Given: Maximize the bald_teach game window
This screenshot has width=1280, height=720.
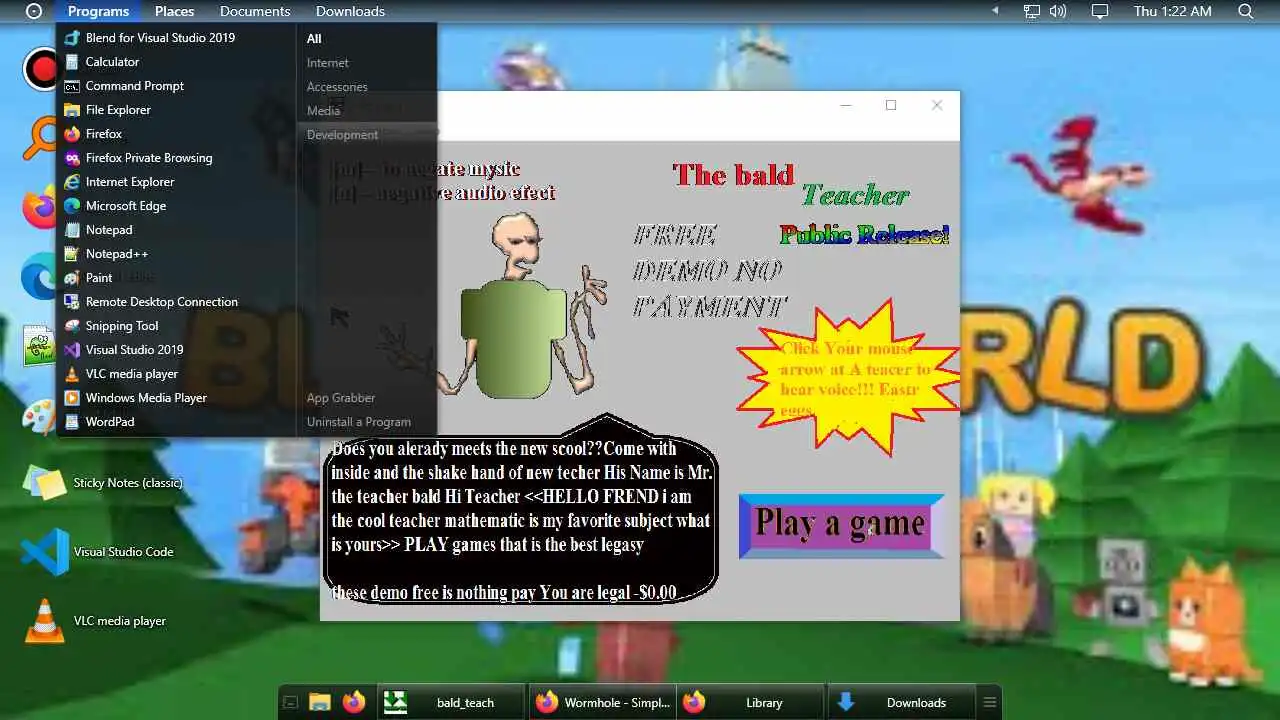Looking at the screenshot, I should [891, 105].
